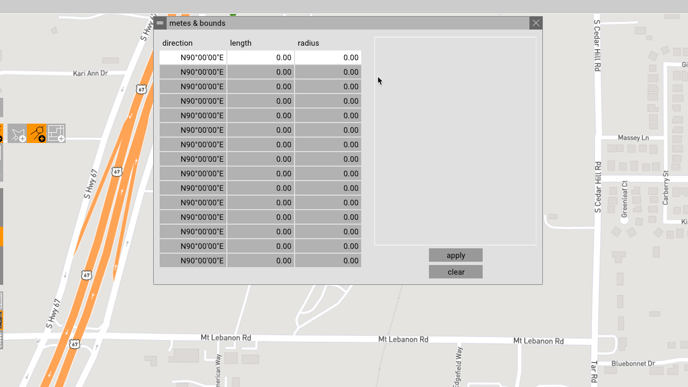Viewport: 688px width, 387px height.
Task: Edit the highlighted white length field
Action: point(261,57)
